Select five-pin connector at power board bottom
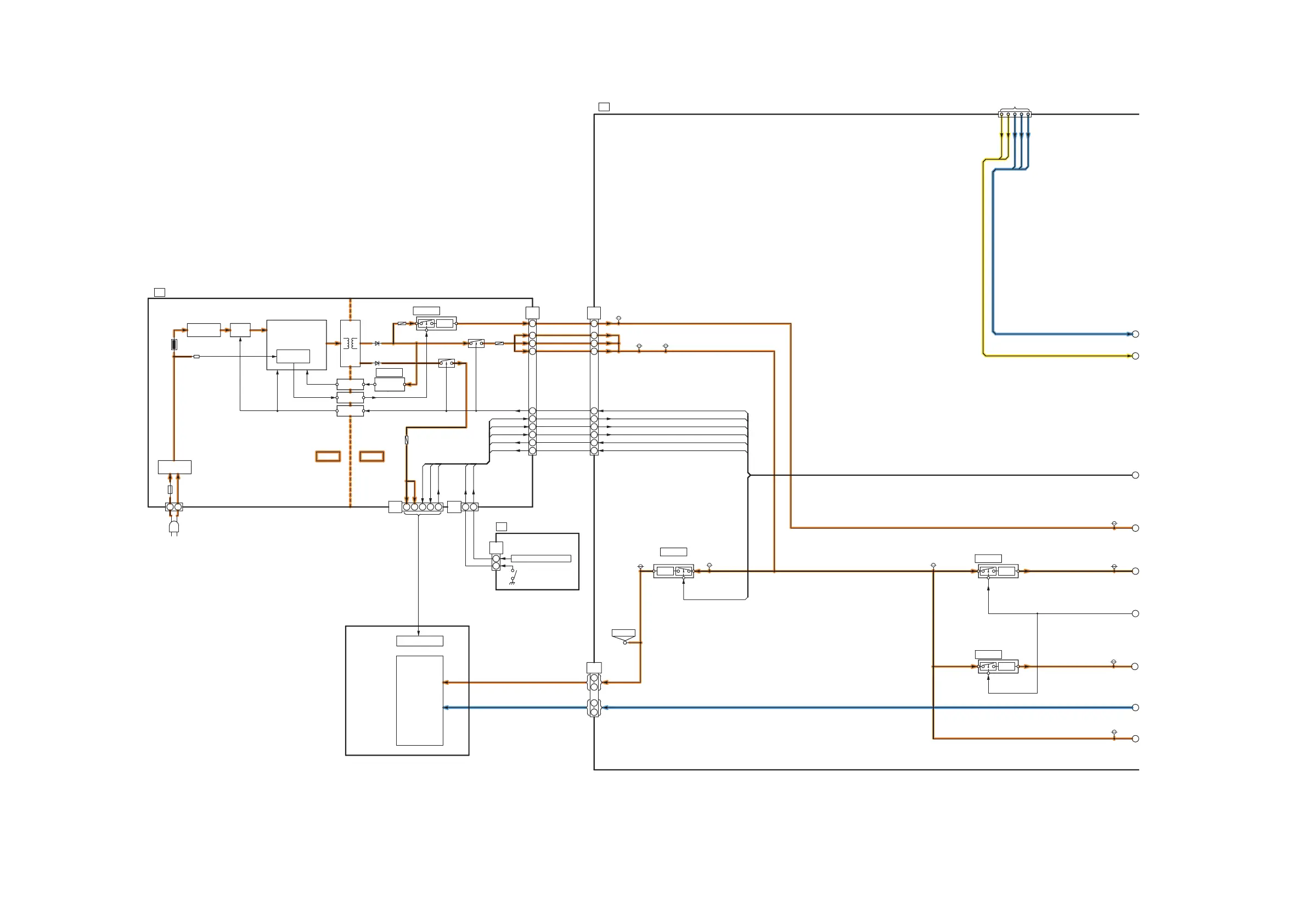The image size is (1307, 924). click(422, 506)
